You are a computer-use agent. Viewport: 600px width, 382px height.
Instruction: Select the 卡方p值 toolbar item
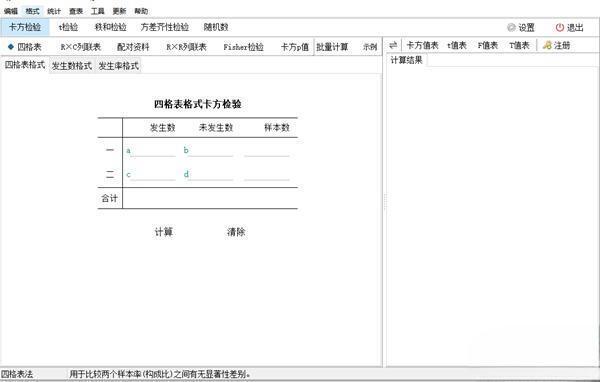tap(295, 47)
